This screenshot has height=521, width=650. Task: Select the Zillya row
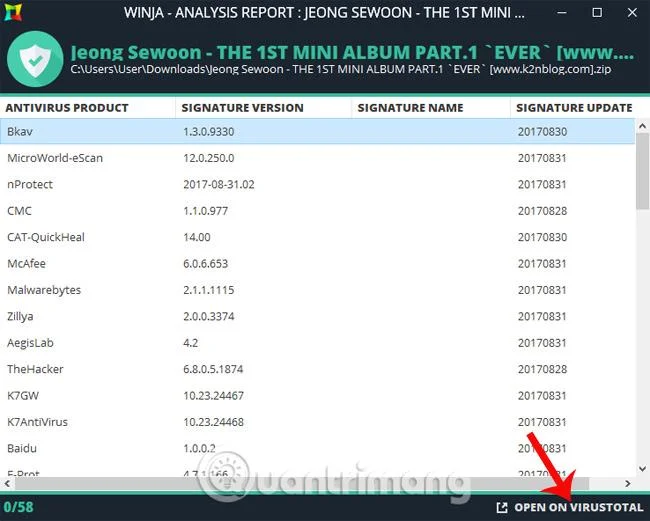coord(317,316)
